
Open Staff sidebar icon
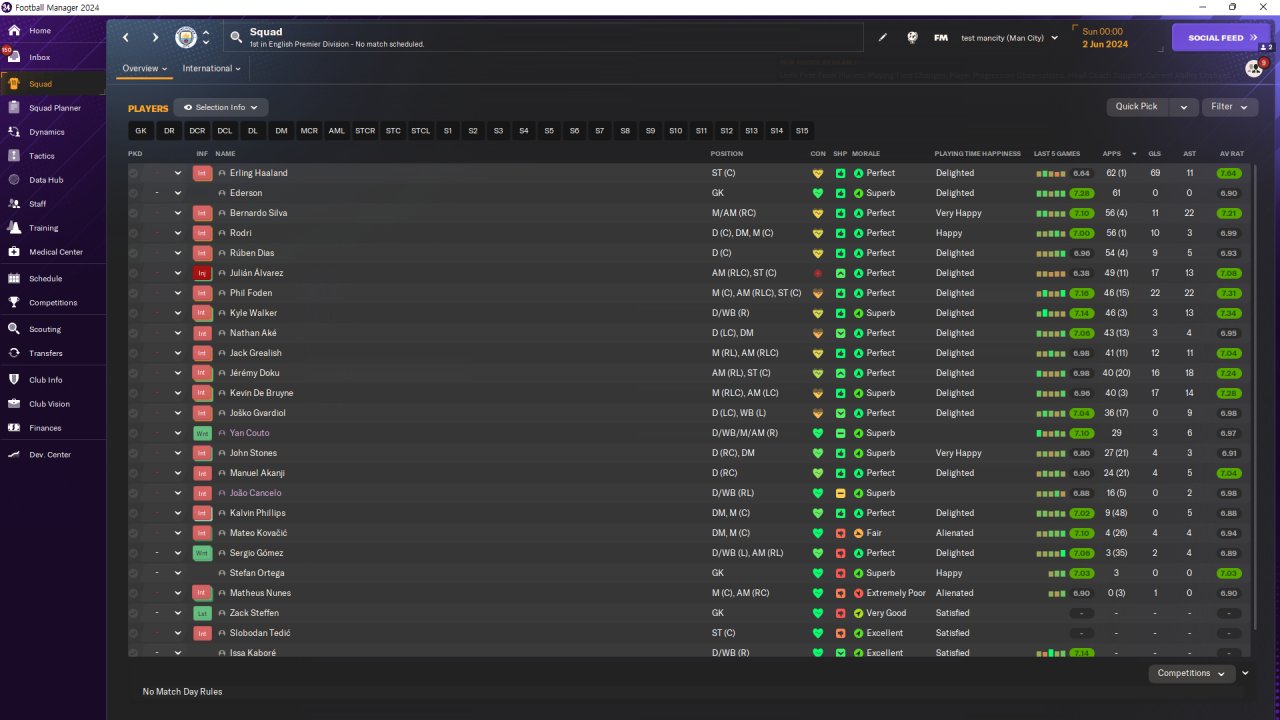pyautogui.click(x=14, y=204)
